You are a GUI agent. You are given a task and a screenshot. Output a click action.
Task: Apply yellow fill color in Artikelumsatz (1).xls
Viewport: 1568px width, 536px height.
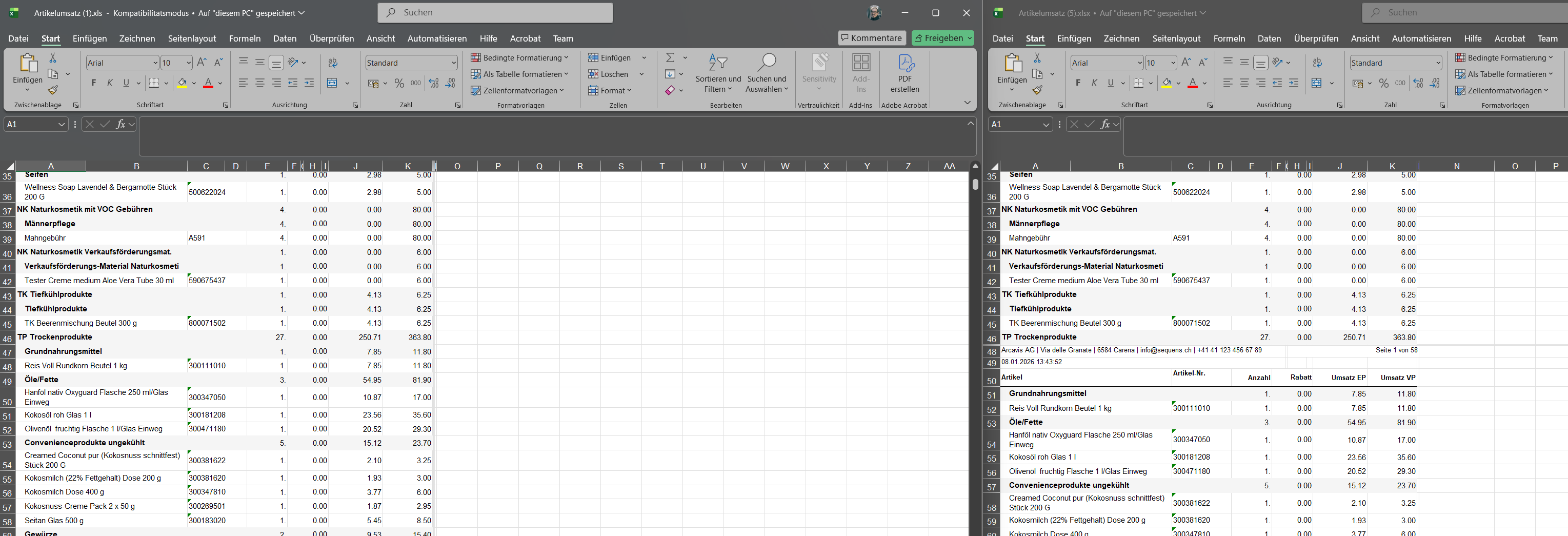point(182,84)
